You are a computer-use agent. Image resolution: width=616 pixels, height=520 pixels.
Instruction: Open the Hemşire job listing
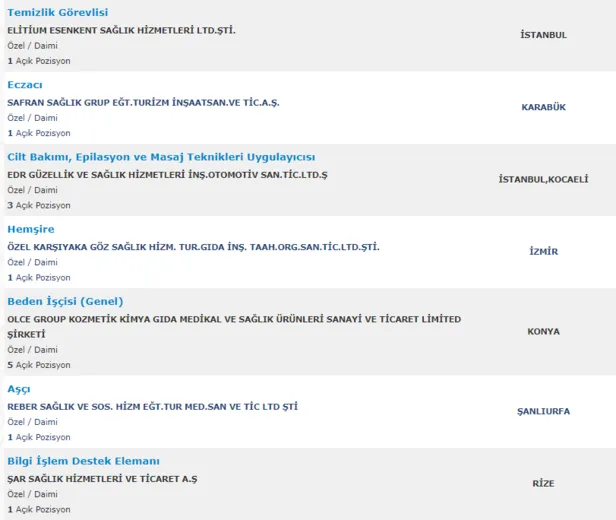(30, 229)
